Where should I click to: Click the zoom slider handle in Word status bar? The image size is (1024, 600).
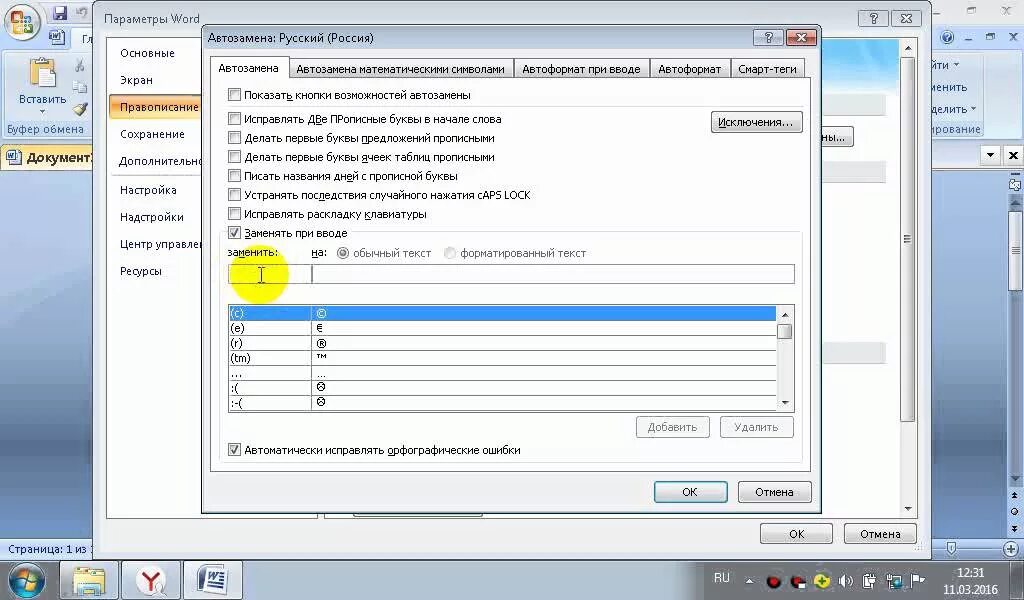(951, 548)
